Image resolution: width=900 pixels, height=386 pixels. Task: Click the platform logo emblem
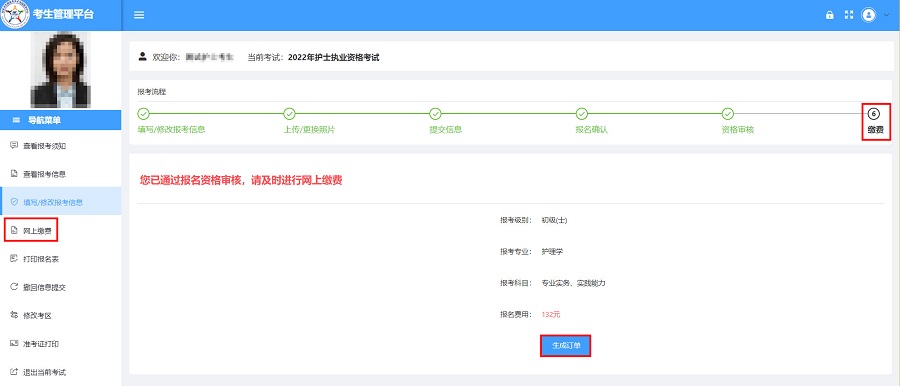[15, 15]
